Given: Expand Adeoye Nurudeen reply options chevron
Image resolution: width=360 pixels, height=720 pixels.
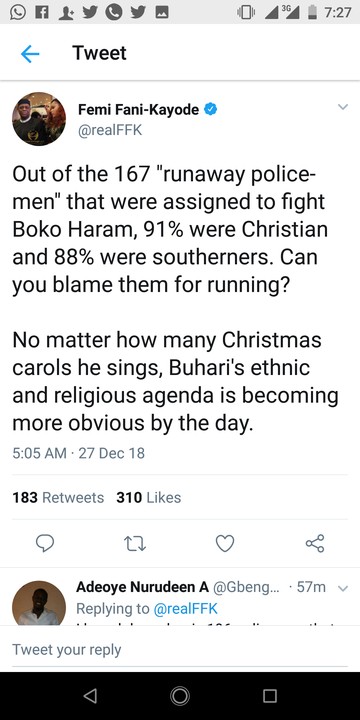Looking at the screenshot, I should tap(343, 588).
